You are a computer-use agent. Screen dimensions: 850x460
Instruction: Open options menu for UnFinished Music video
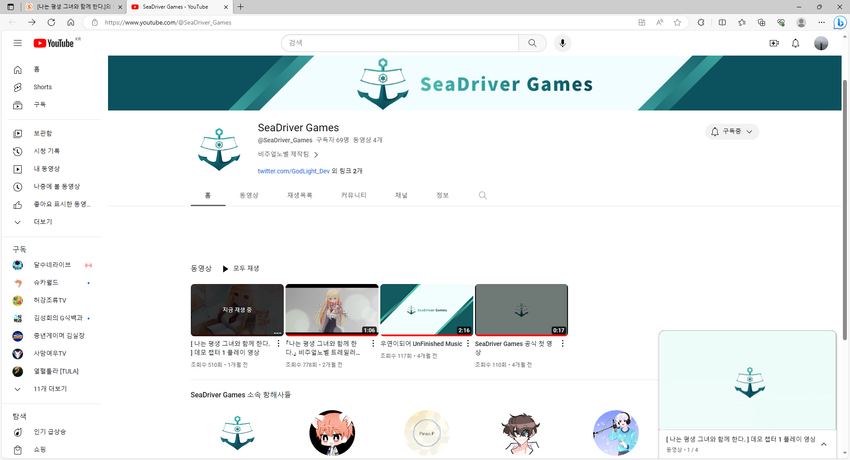point(468,344)
